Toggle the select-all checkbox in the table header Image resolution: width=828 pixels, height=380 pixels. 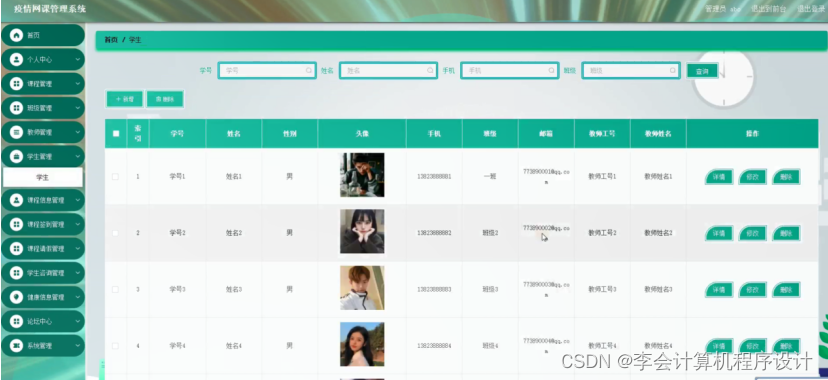pos(116,134)
